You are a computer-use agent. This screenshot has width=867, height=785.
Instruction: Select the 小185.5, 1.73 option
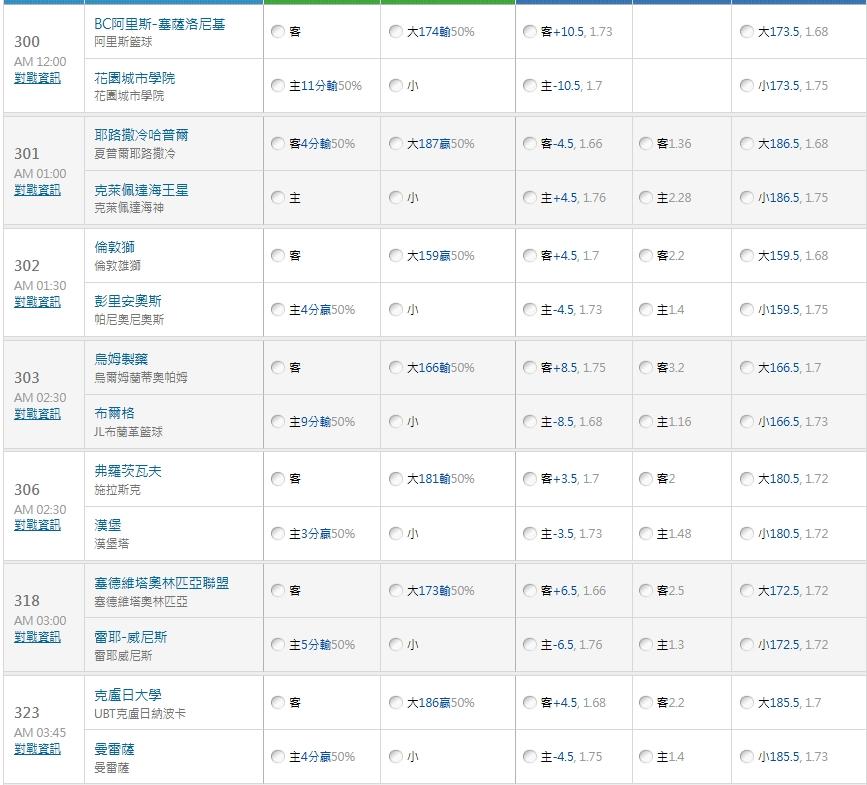point(747,757)
